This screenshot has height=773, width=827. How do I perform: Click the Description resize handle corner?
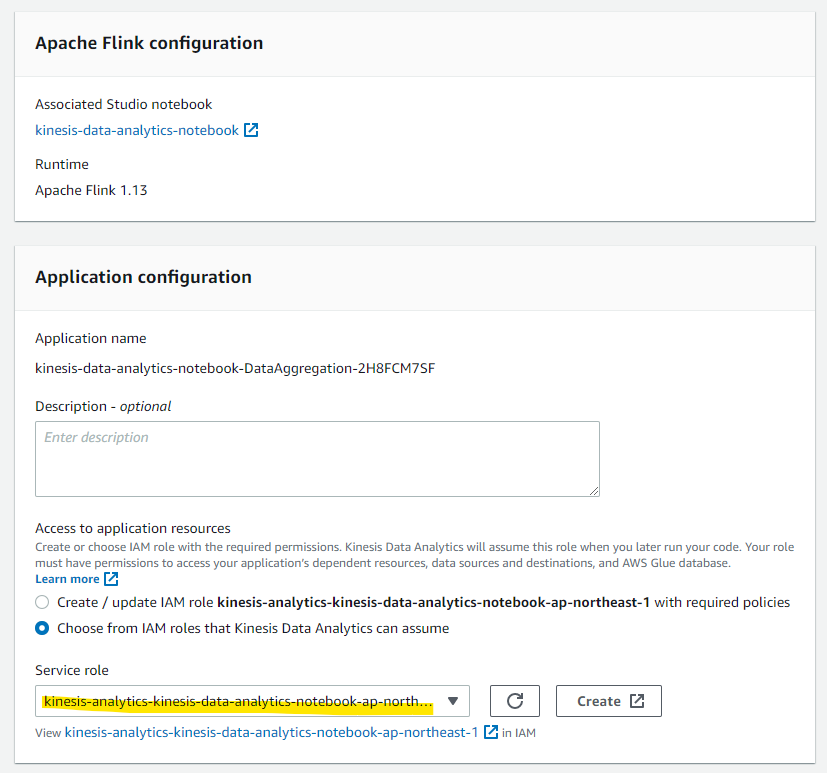pyautogui.click(x=594, y=491)
